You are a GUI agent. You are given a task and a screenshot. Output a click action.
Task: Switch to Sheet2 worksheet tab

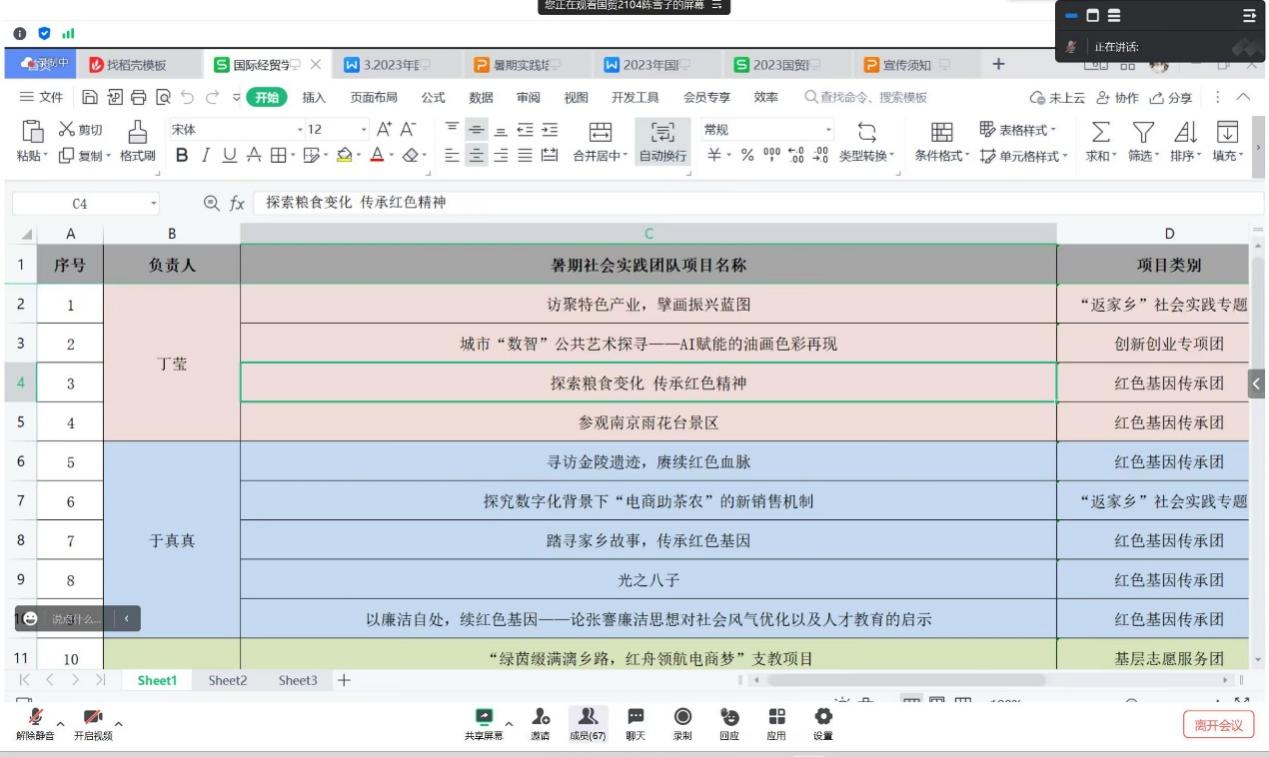(227, 680)
